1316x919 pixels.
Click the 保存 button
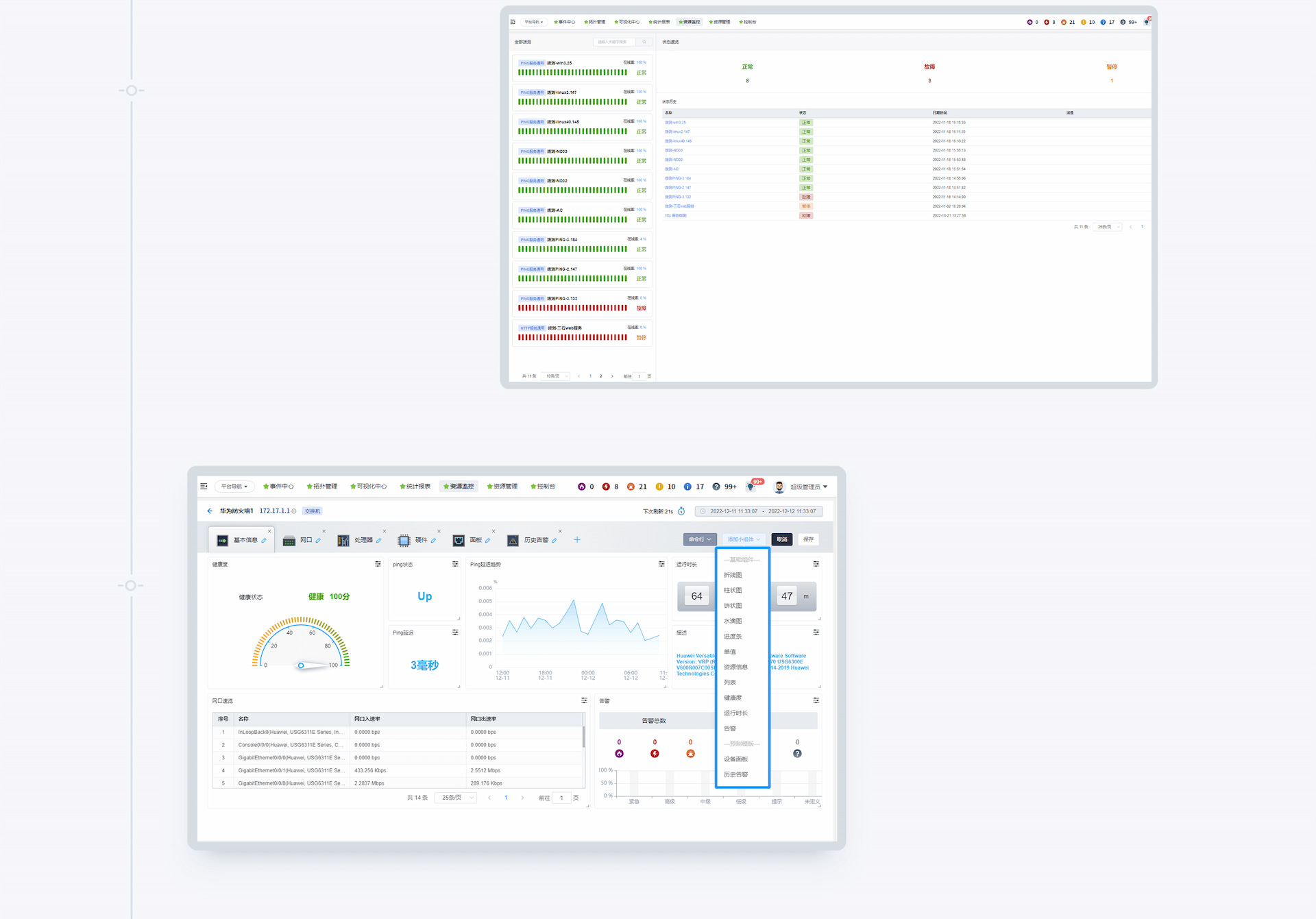click(808, 539)
